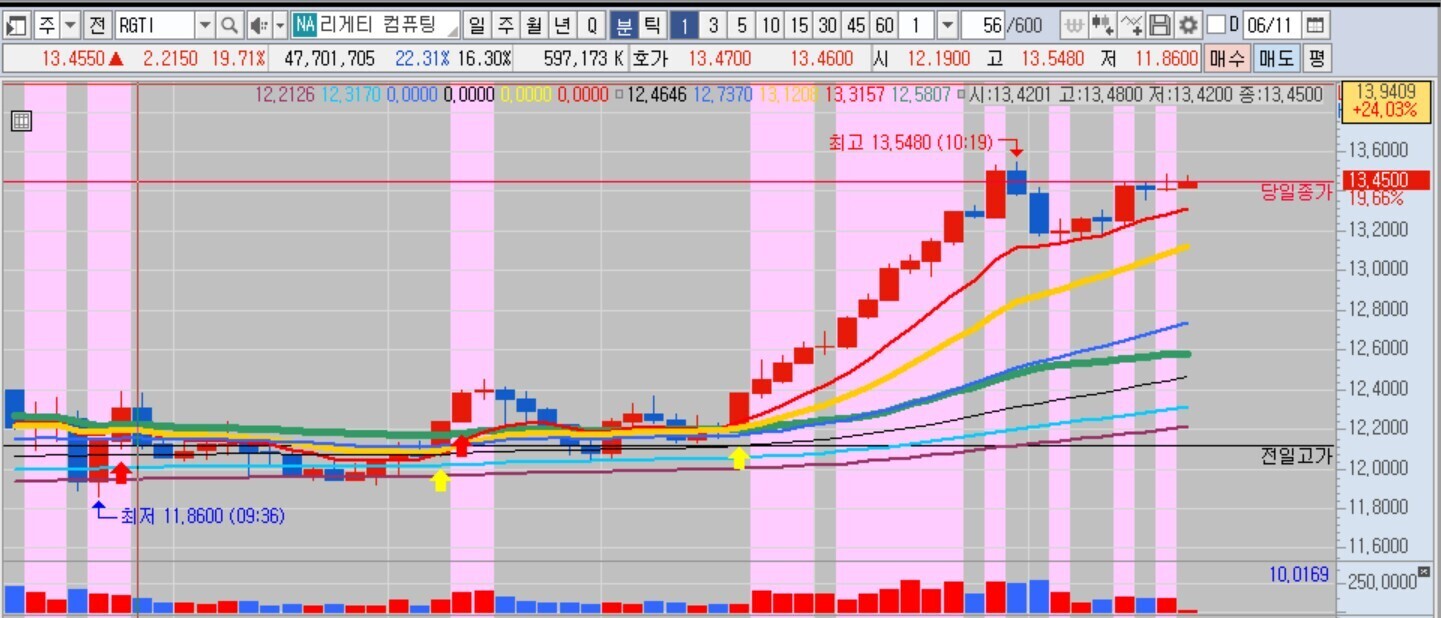
Task: Switch to 년 (yearly) chart tab
Action: click(x=563, y=24)
